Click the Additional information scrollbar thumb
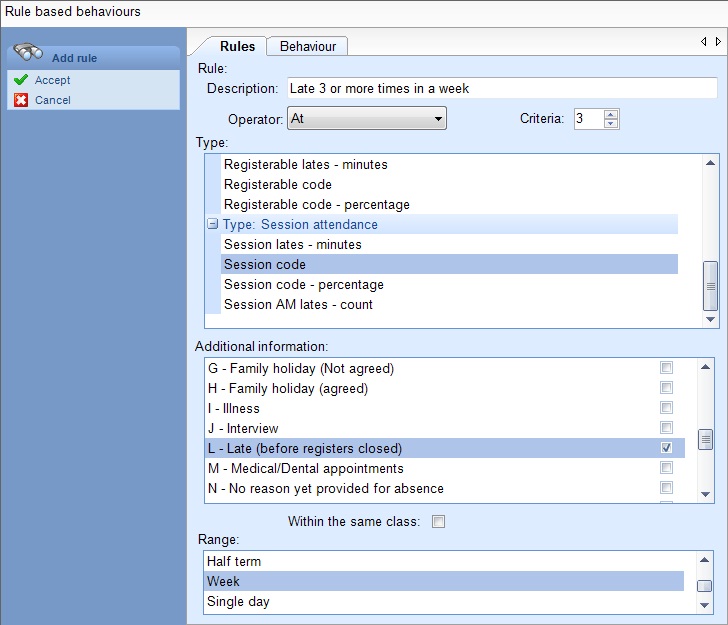728x625 pixels. click(706, 440)
